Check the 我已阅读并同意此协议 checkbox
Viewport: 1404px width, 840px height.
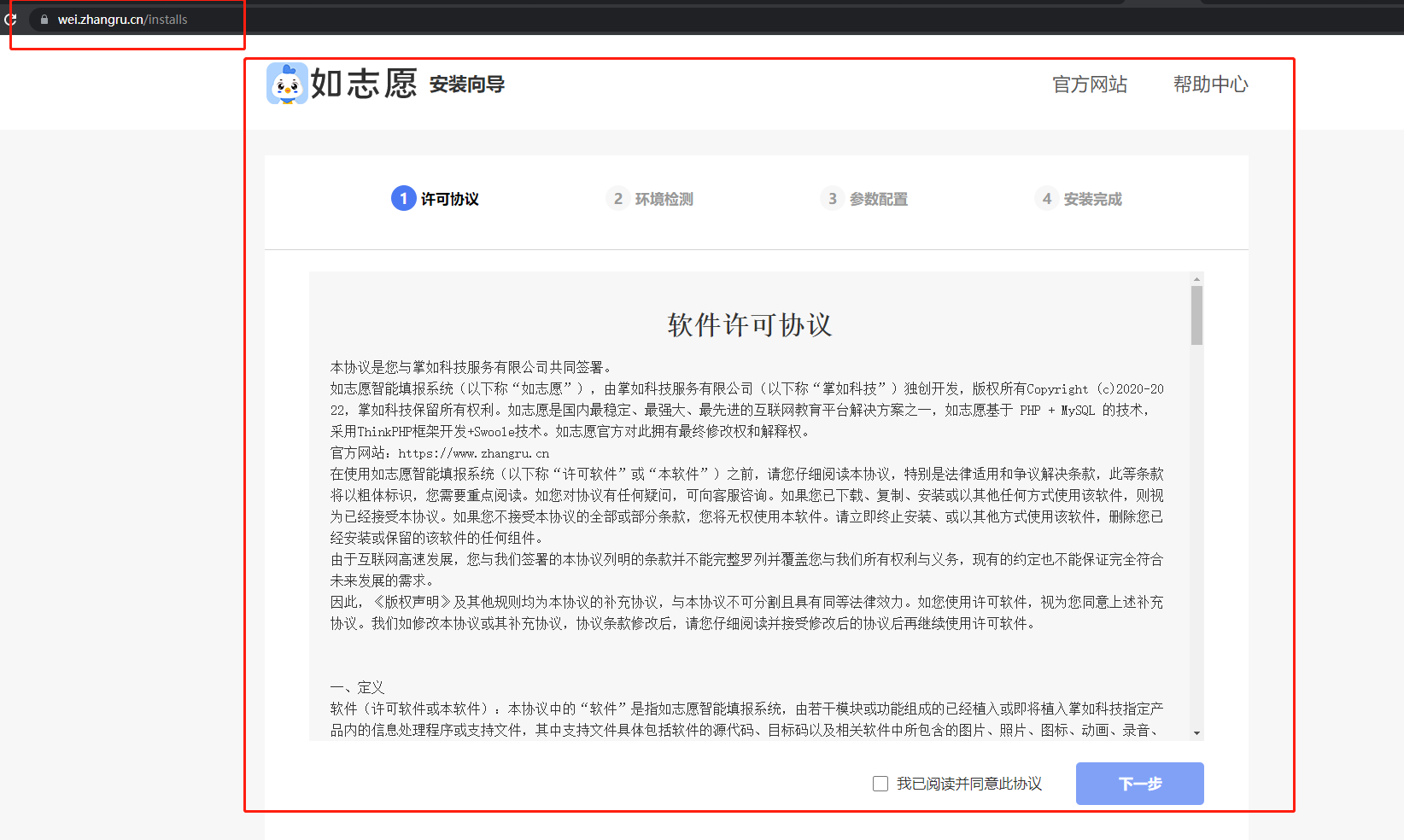click(x=880, y=784)
